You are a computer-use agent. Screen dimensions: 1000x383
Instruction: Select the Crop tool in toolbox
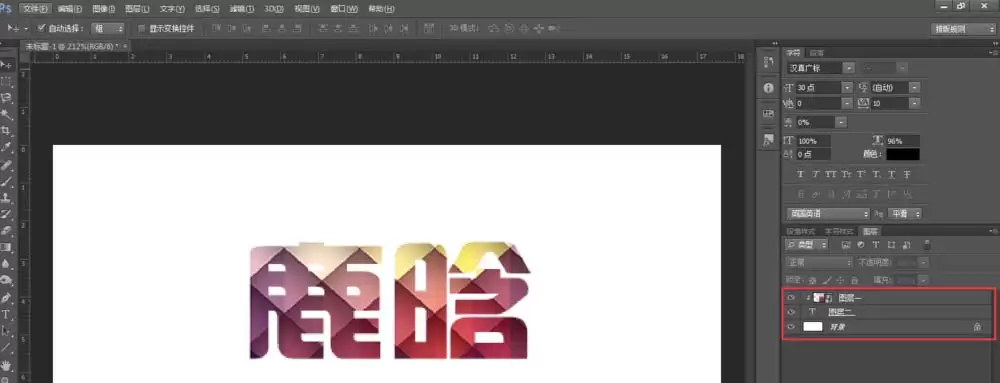pos(6,131)
